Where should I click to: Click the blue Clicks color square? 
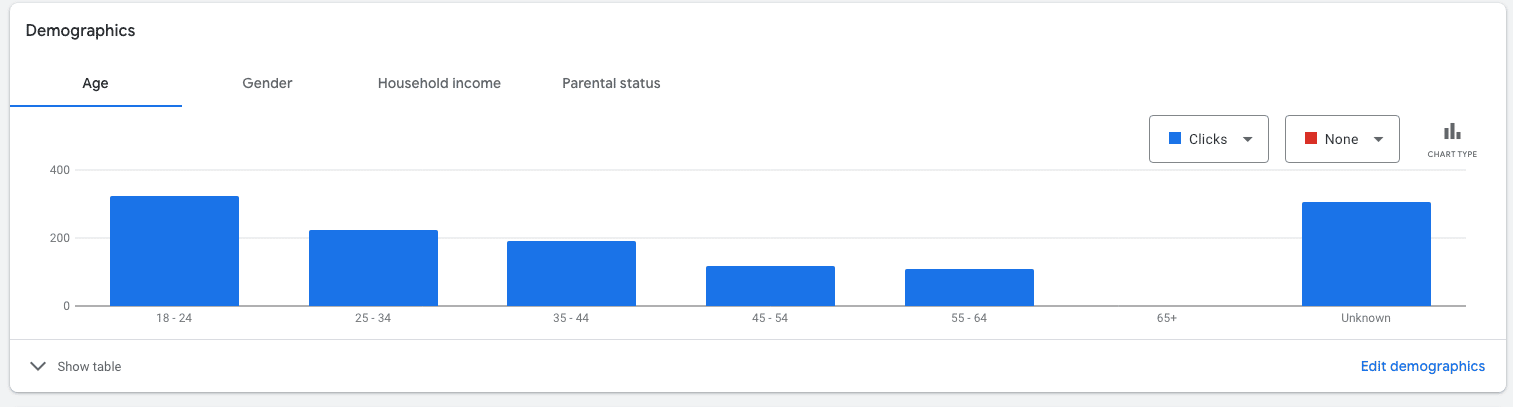[x=1175, y=139]
